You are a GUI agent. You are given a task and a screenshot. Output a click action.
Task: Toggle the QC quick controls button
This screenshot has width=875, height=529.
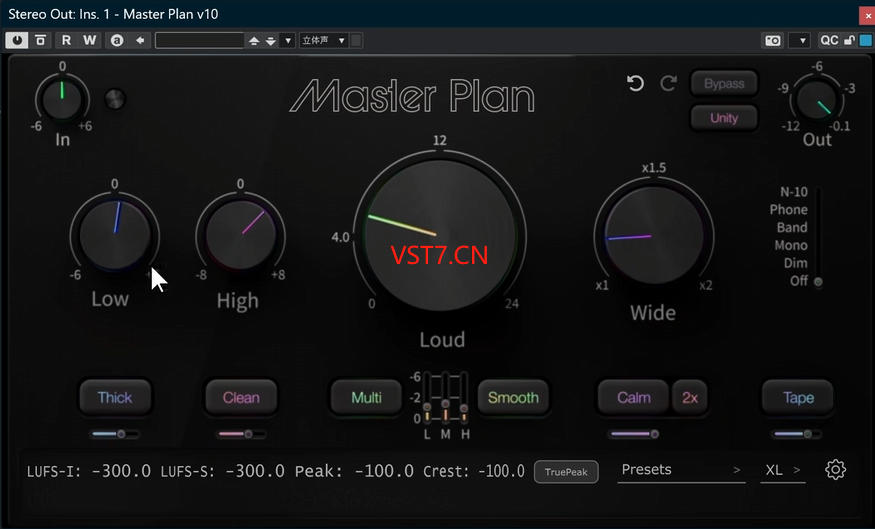point(829,40)
